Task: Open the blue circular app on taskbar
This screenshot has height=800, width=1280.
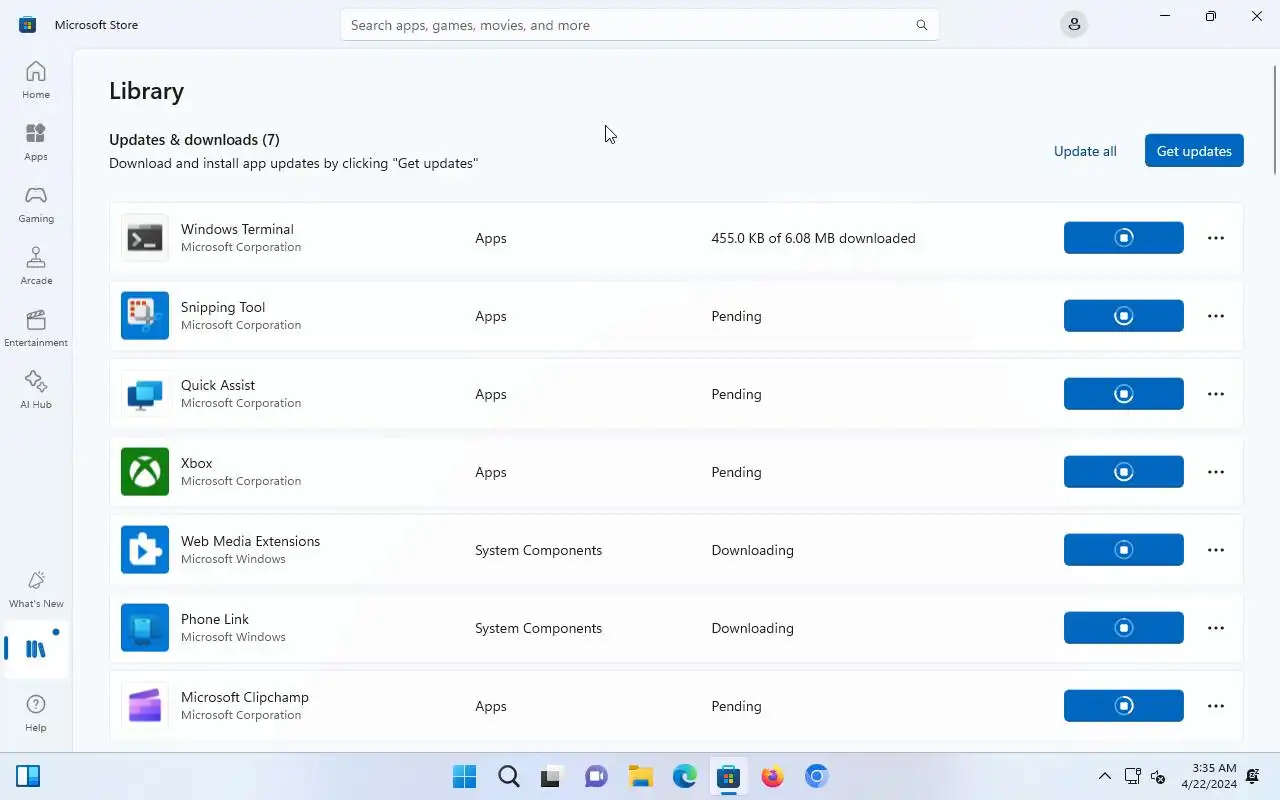Action: coord(816,776)
